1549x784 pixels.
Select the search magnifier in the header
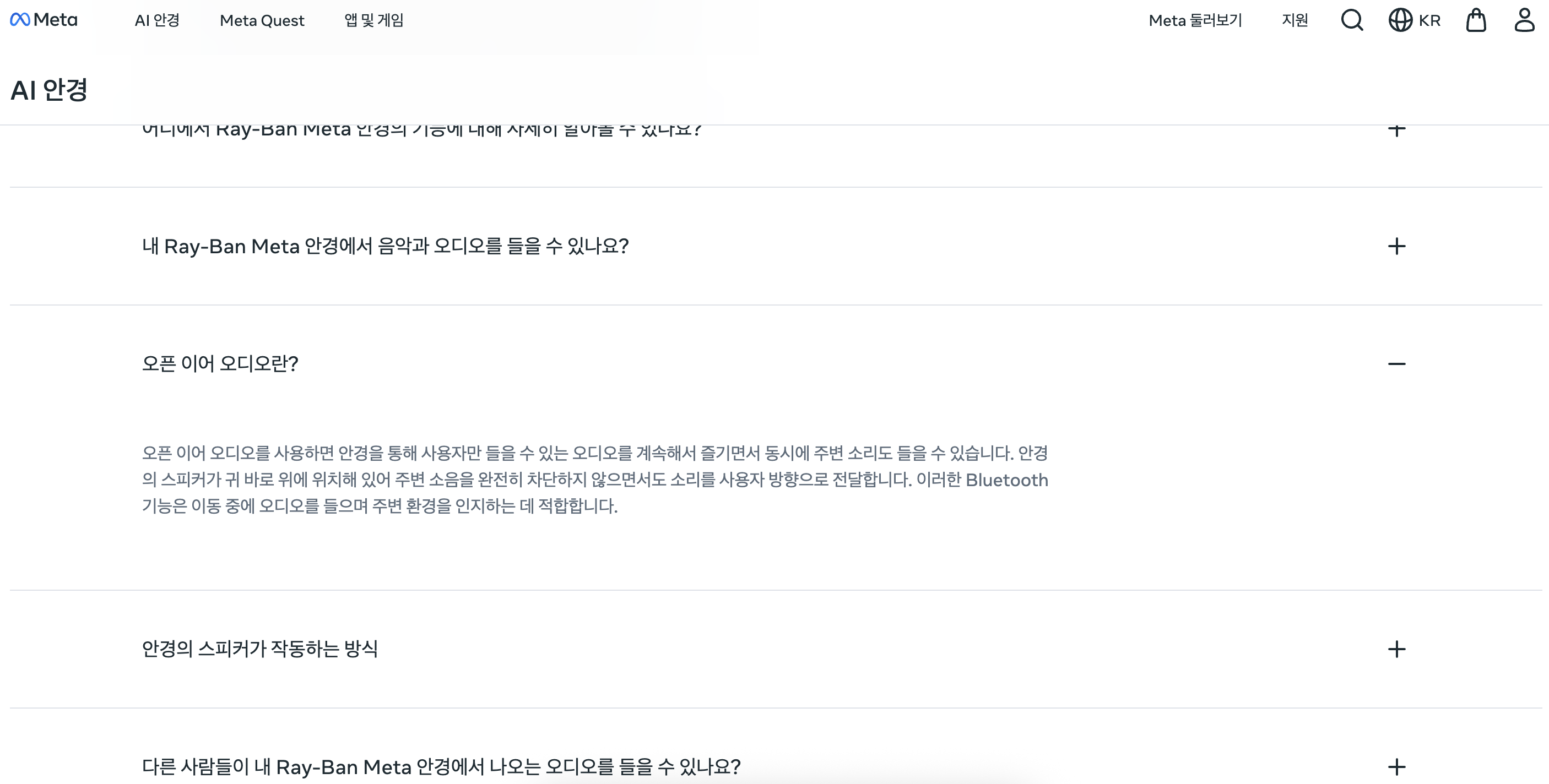(x=1352, y=20)
